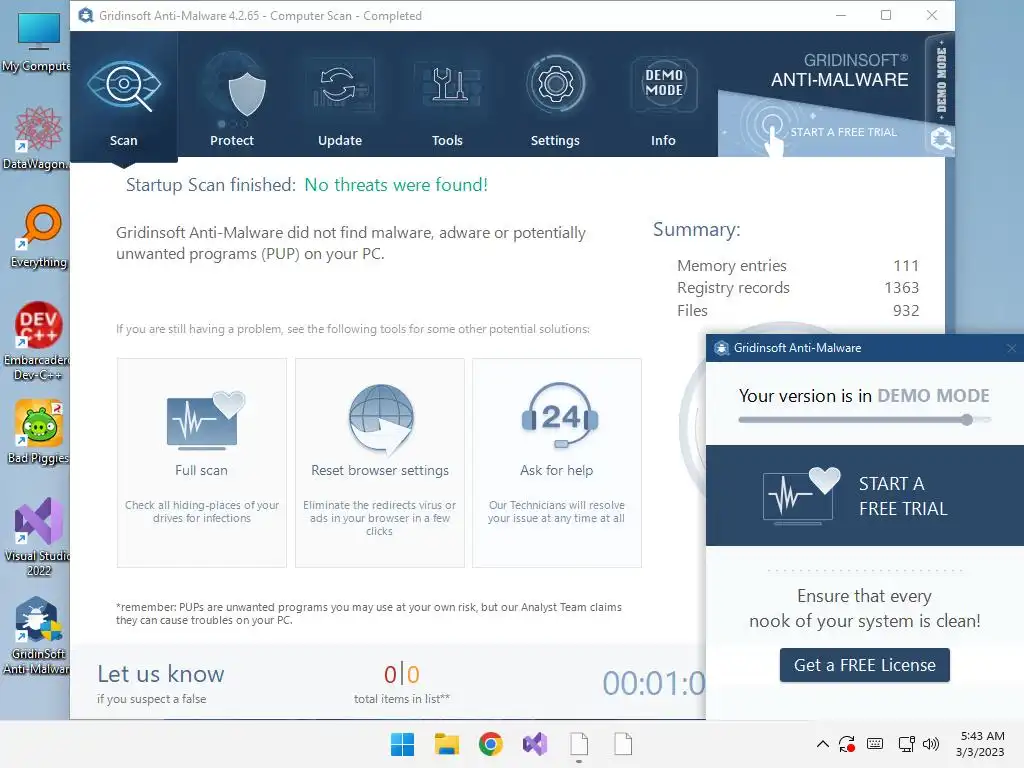Show hidden system tray icons
This screenshot has width=1024, height=768.
[823, 744]
